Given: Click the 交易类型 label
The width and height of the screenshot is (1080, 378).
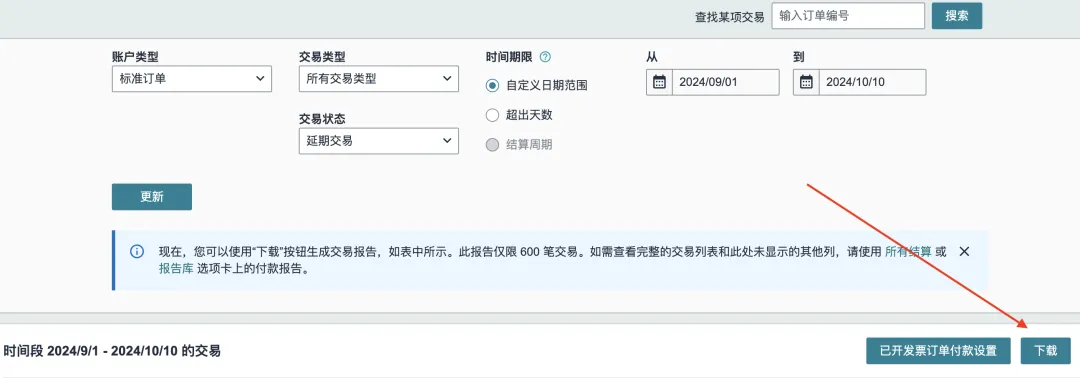Looking at the screenshot, I should (x=322, y=57).
